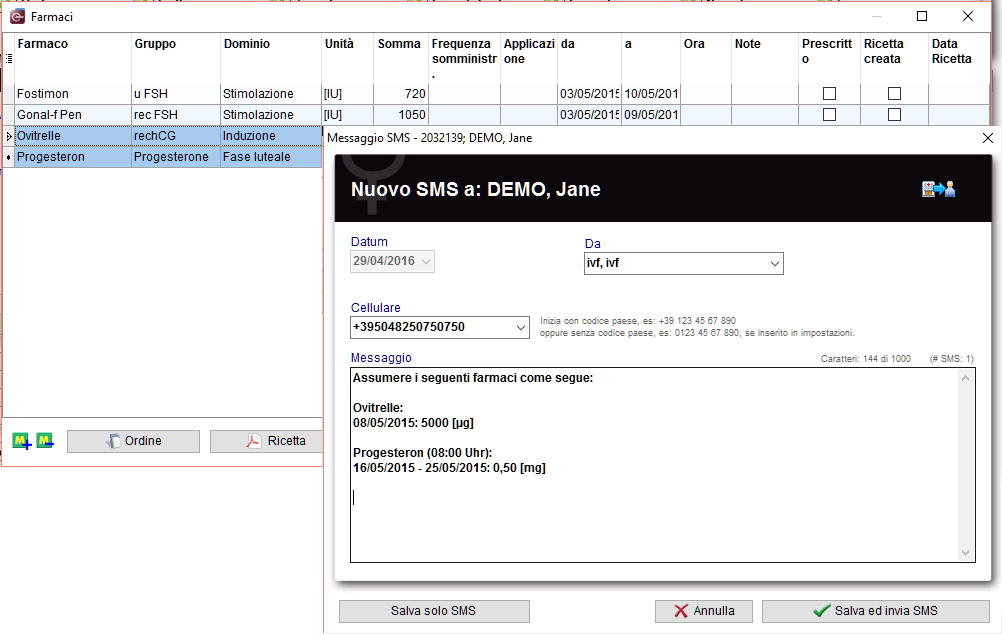Click the Applicazione column header
Screen dimensions: 1002x634
click(529, 58)
